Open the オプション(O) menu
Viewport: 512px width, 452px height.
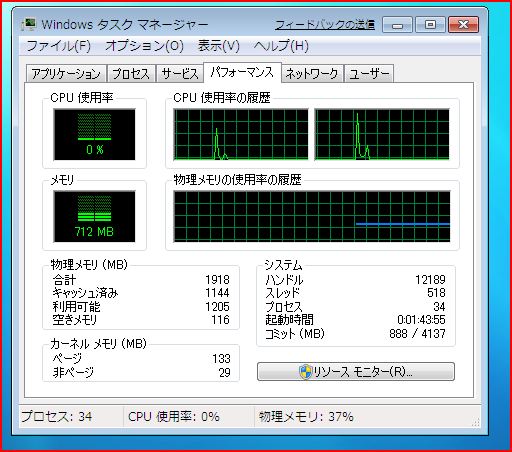coord(144,46)
